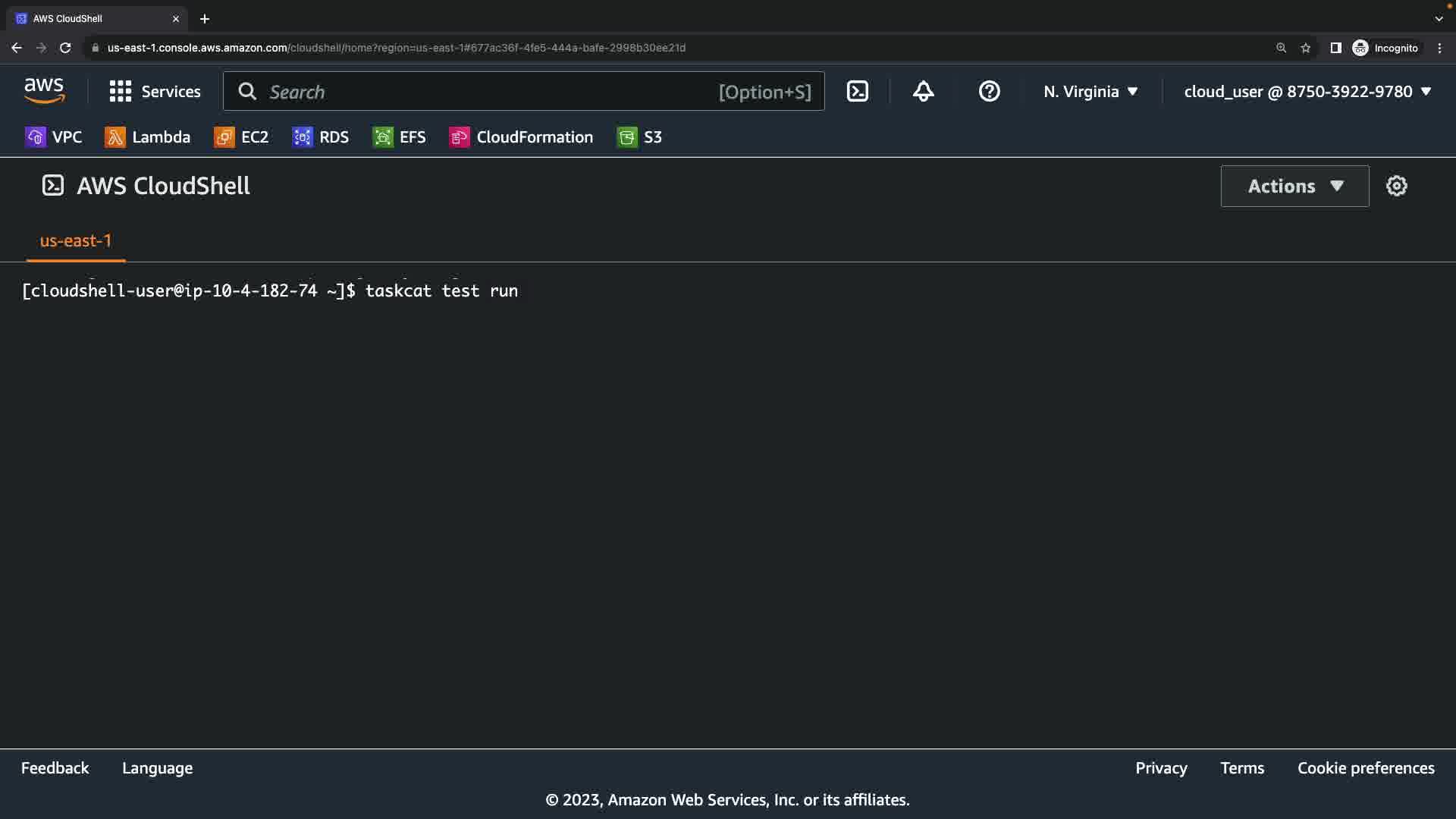Image resolution: width=1456 pixels, height=819 pixels.
Task: Open the CloudShell icon in top navigation
Action: tap(857, 92)
